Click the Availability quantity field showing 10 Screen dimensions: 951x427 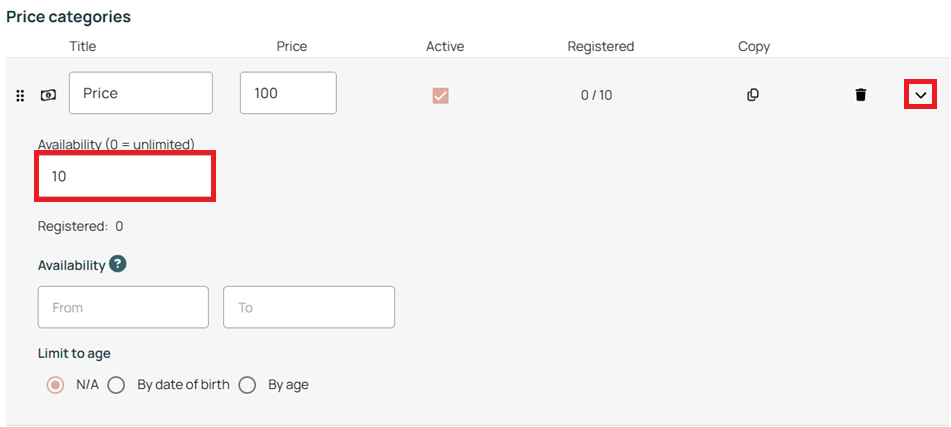[126, 176]
